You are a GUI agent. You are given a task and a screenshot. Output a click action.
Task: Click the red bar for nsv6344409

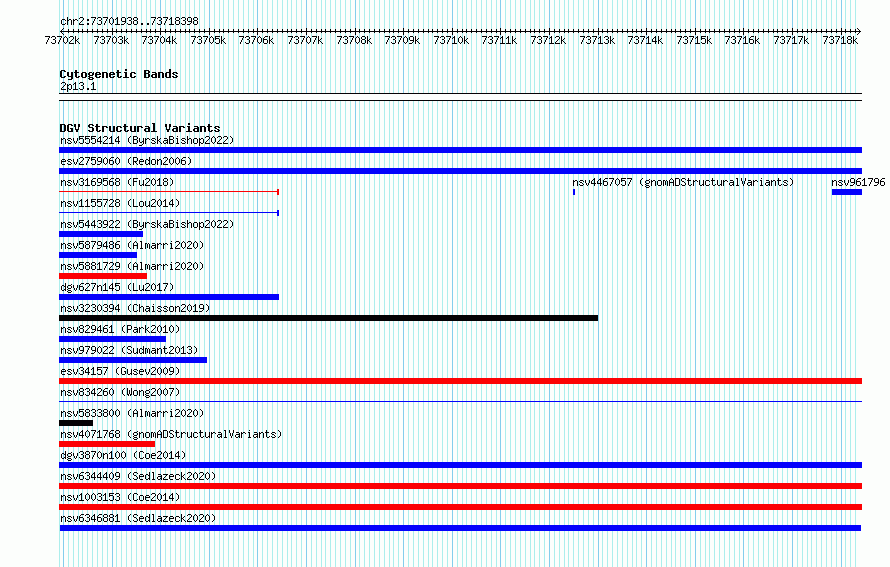[x=460, y=486]
